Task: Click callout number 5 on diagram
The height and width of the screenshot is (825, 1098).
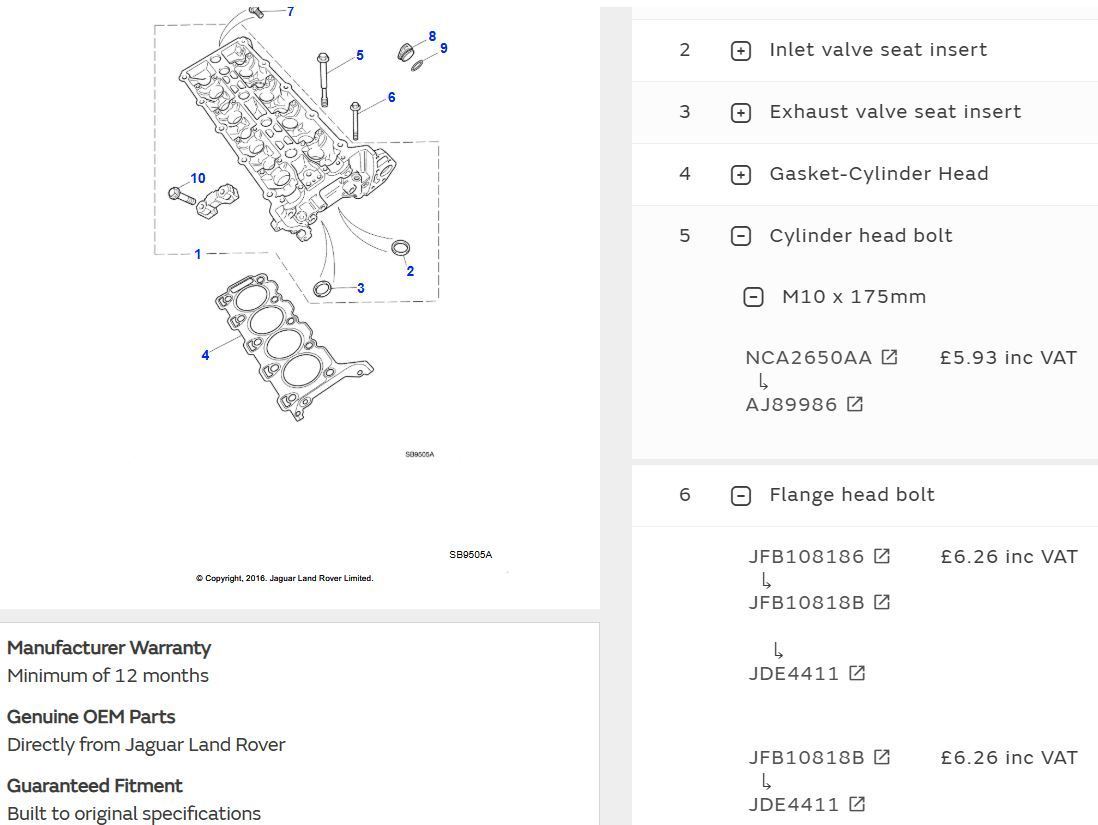Action: point(360,56)
